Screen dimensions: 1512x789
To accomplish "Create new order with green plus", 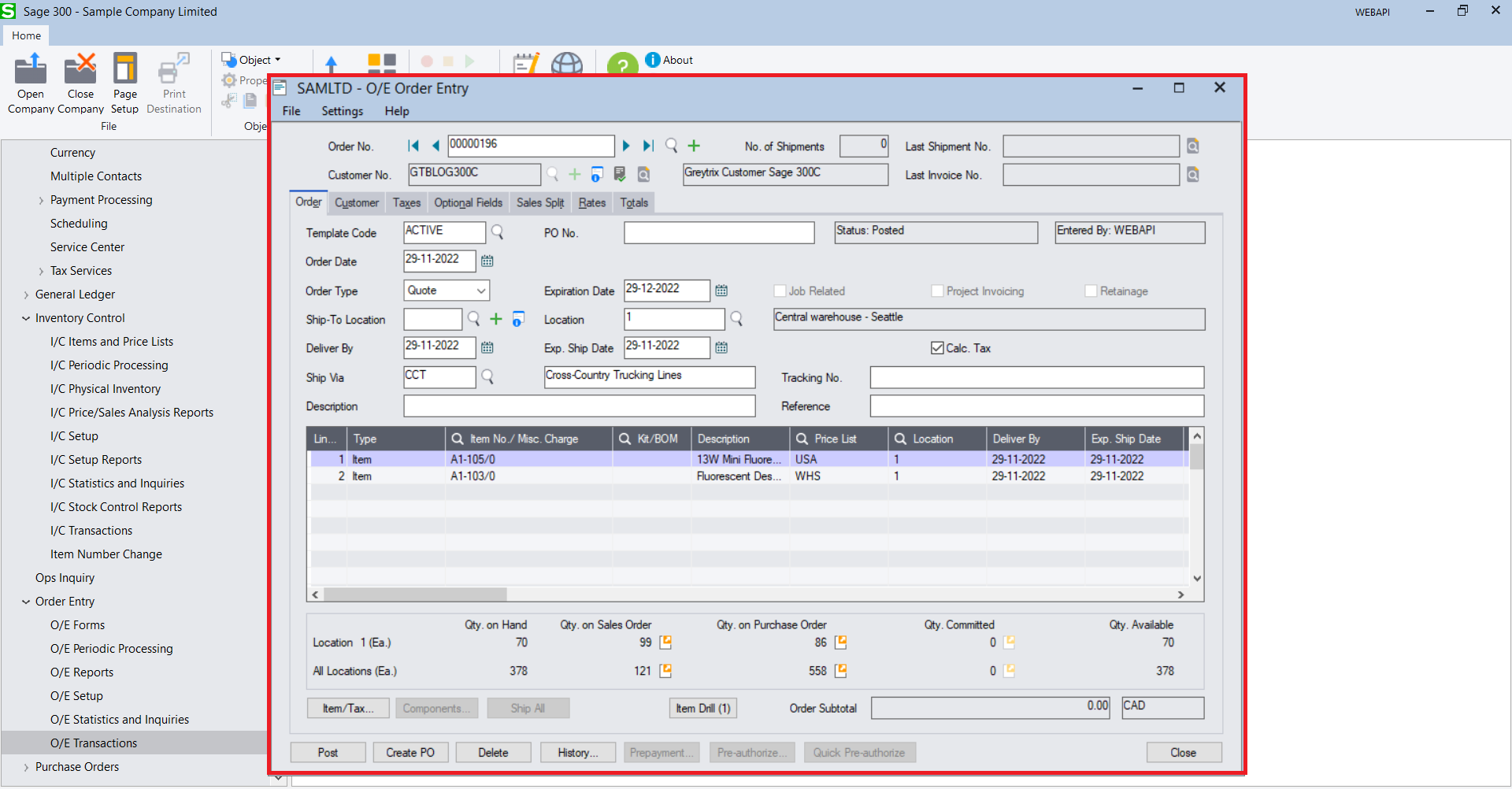I will [694, 146].
